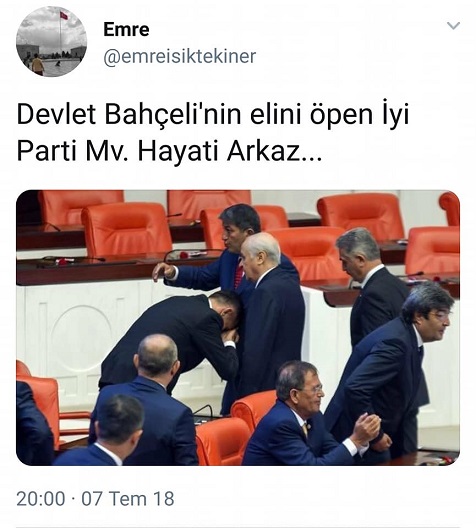Screen dimensions: 476x528
Task: Click the bald head seen from behind
Action: click(158, 354)
